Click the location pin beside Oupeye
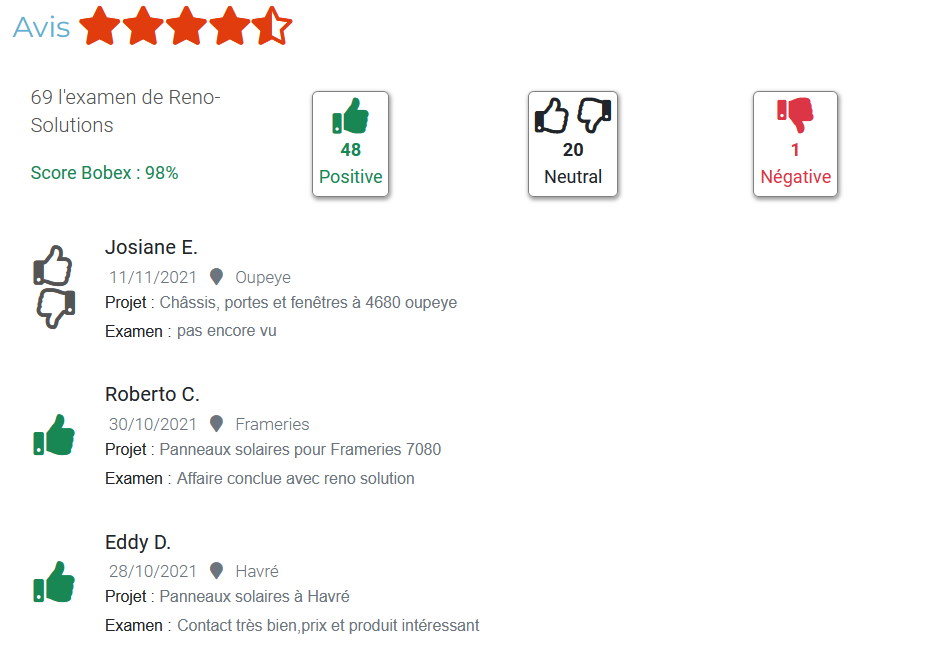 coord(216,277)
